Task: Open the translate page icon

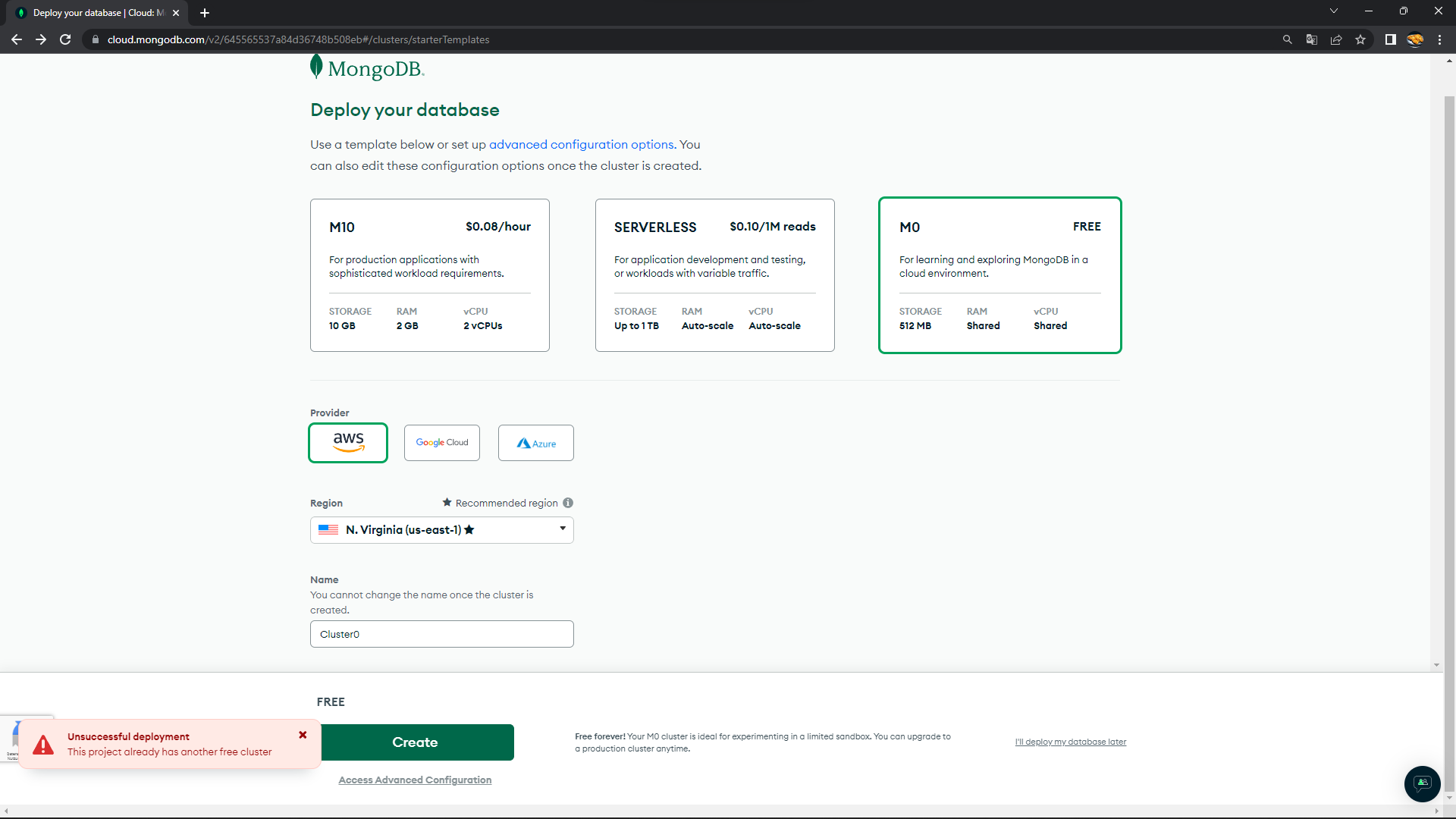Action: coord(1311,39)
